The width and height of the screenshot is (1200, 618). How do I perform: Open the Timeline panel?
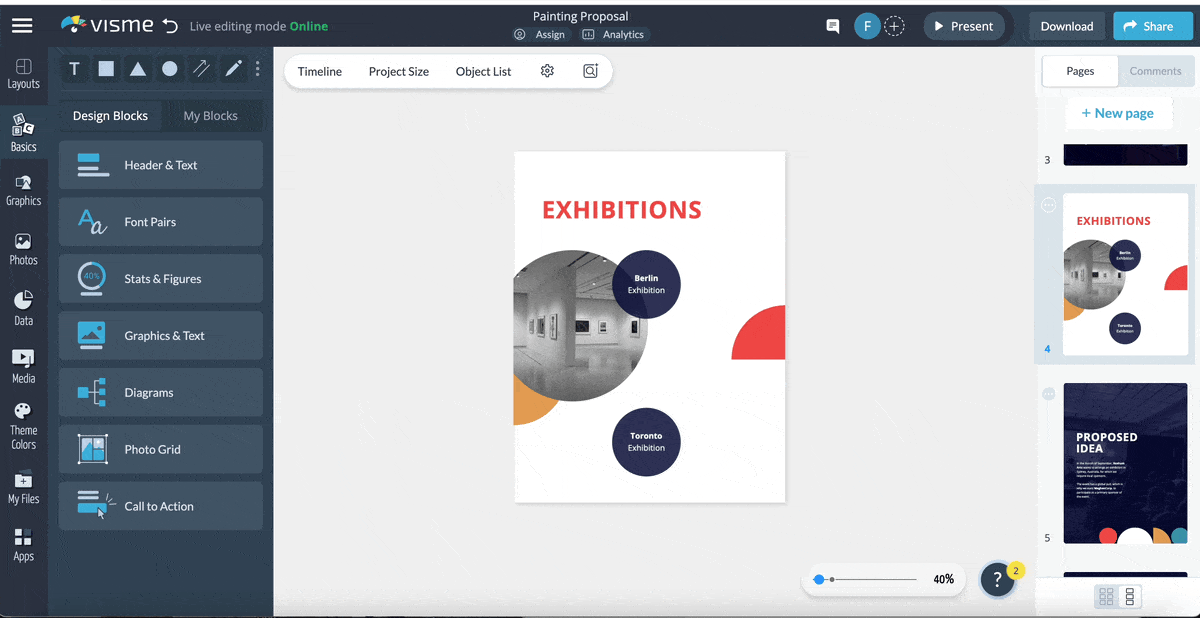[320, 71]
